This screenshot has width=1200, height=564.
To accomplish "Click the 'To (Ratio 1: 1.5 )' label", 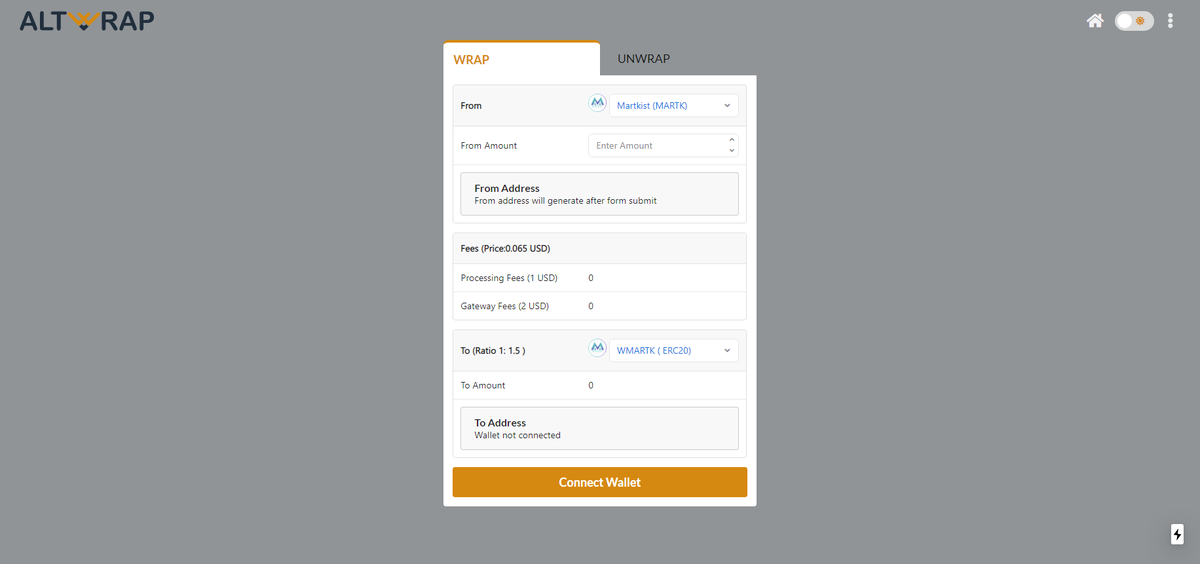I will (x=493, y=351).
